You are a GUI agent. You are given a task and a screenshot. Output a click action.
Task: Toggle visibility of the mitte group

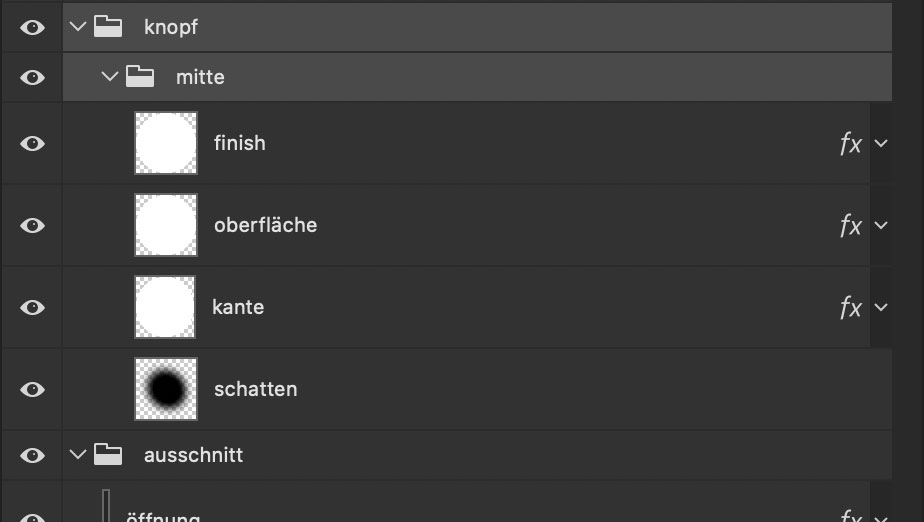(32, 77)
